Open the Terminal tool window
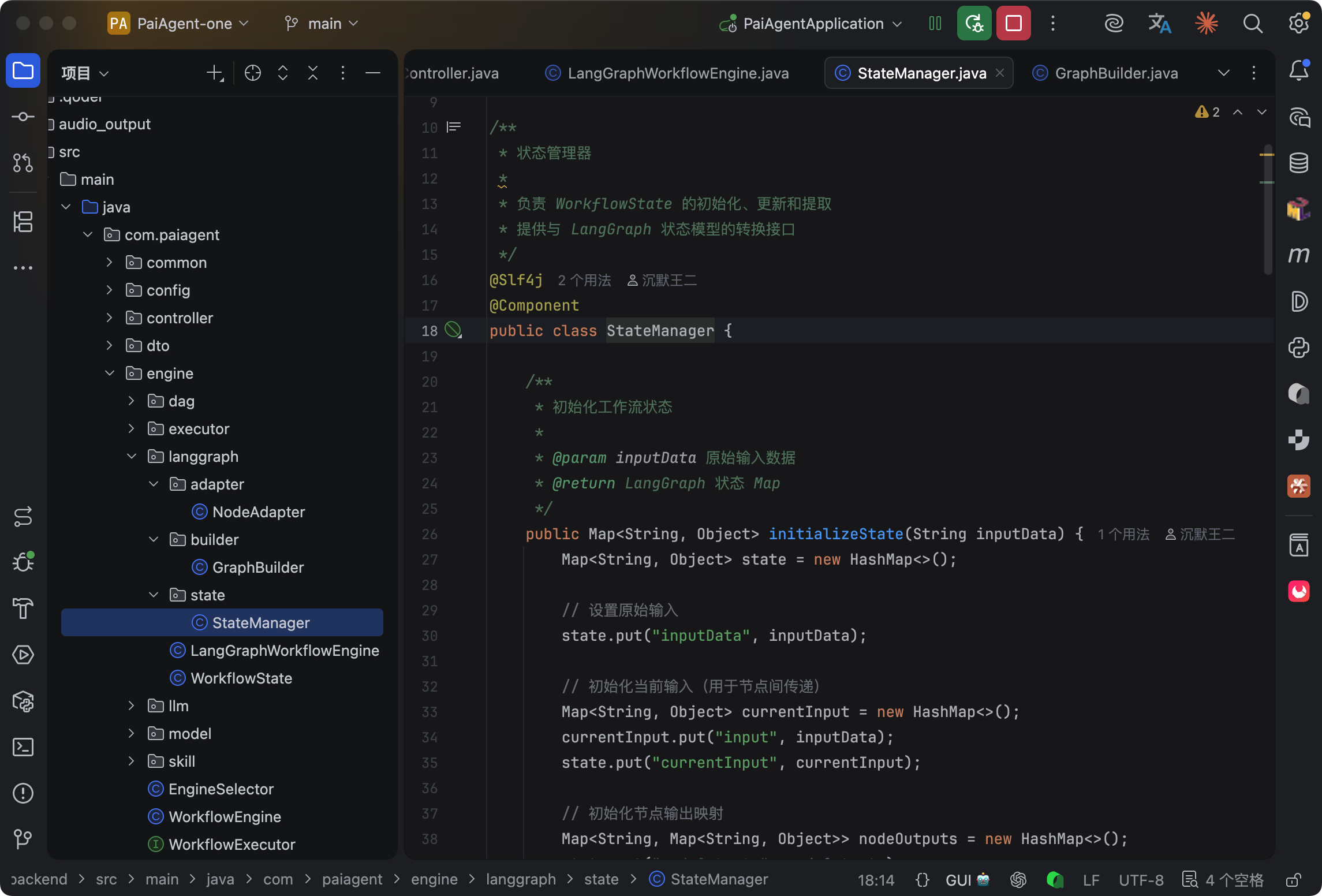The image size is (1322, 896). (x=23, y=747)
